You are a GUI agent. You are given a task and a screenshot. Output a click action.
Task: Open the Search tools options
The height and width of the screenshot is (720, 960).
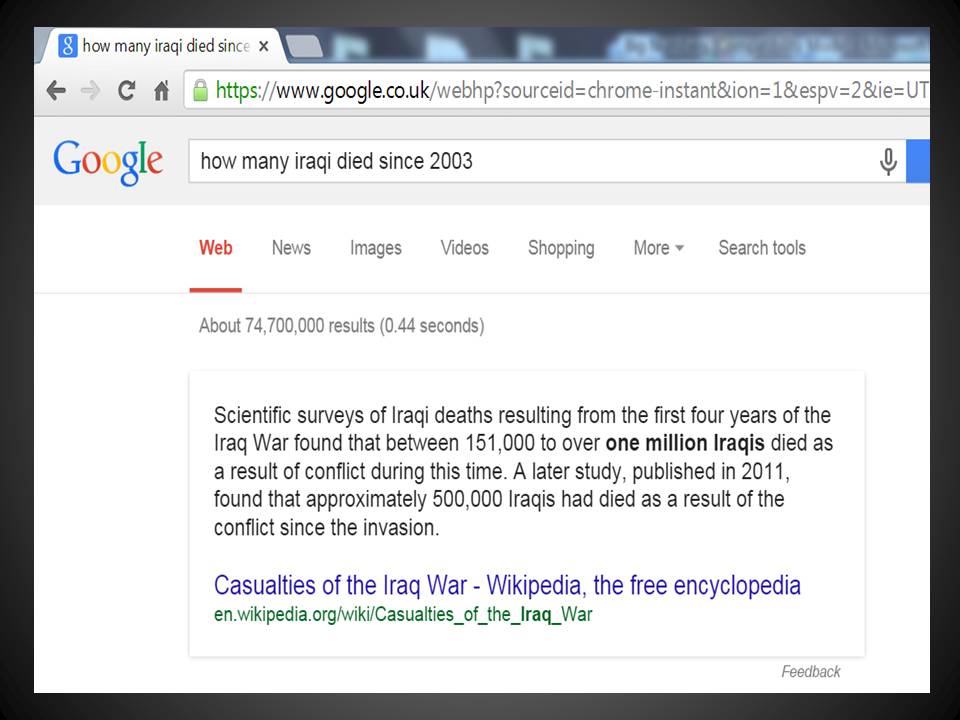pyautogui.click(x=761, y=248)
